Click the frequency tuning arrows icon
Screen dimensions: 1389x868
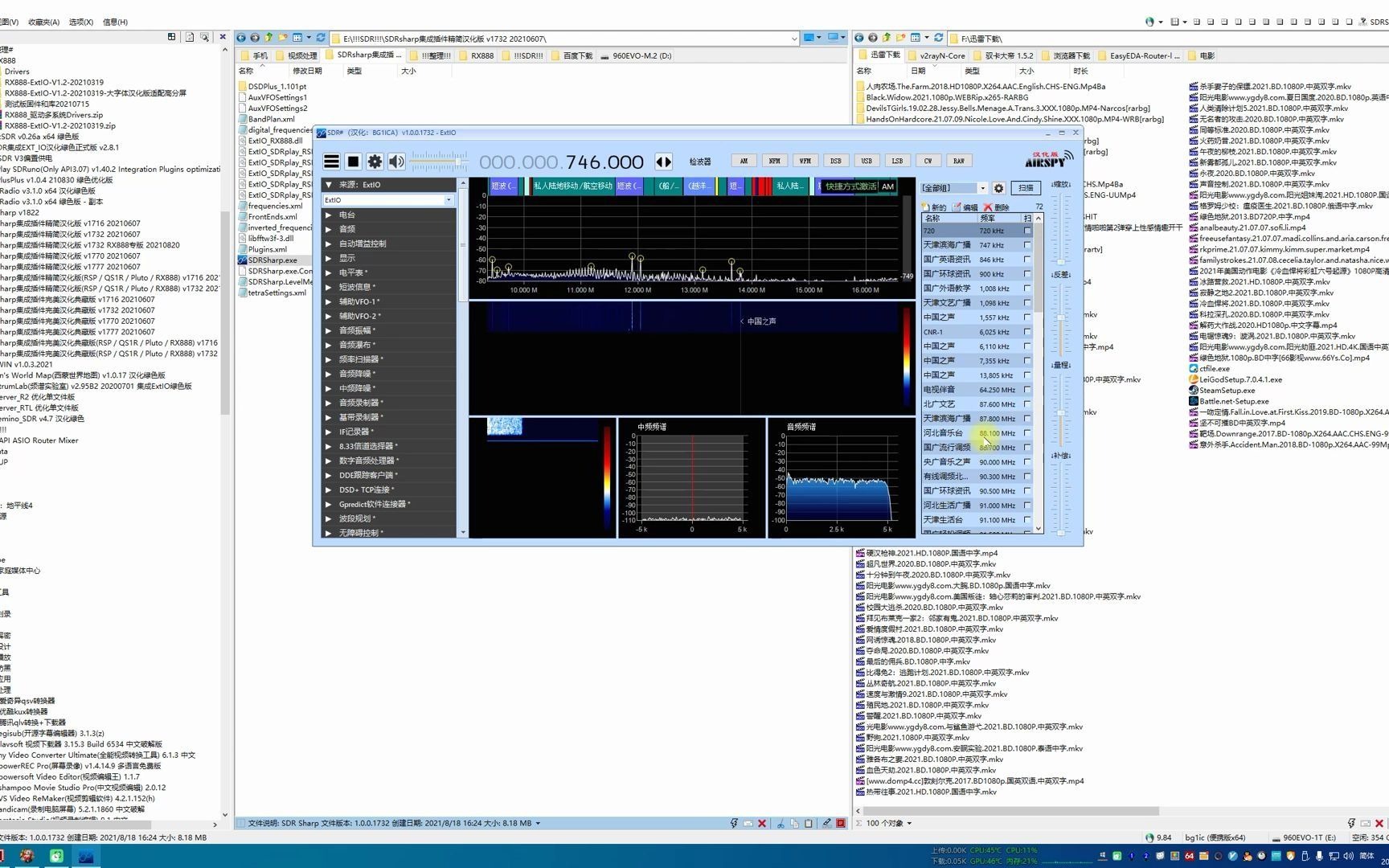point(664,162)
